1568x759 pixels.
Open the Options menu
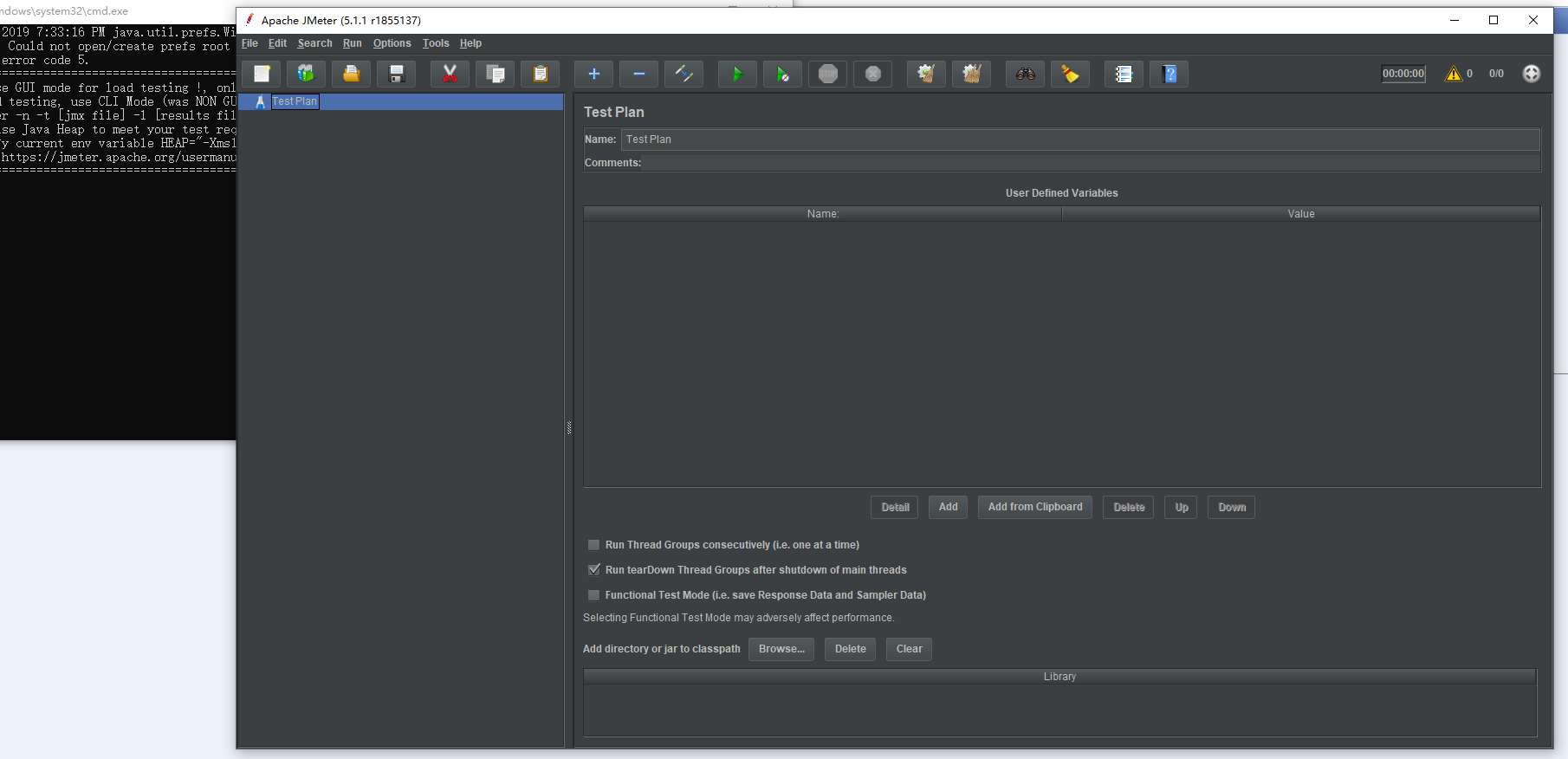pos(392,43)
